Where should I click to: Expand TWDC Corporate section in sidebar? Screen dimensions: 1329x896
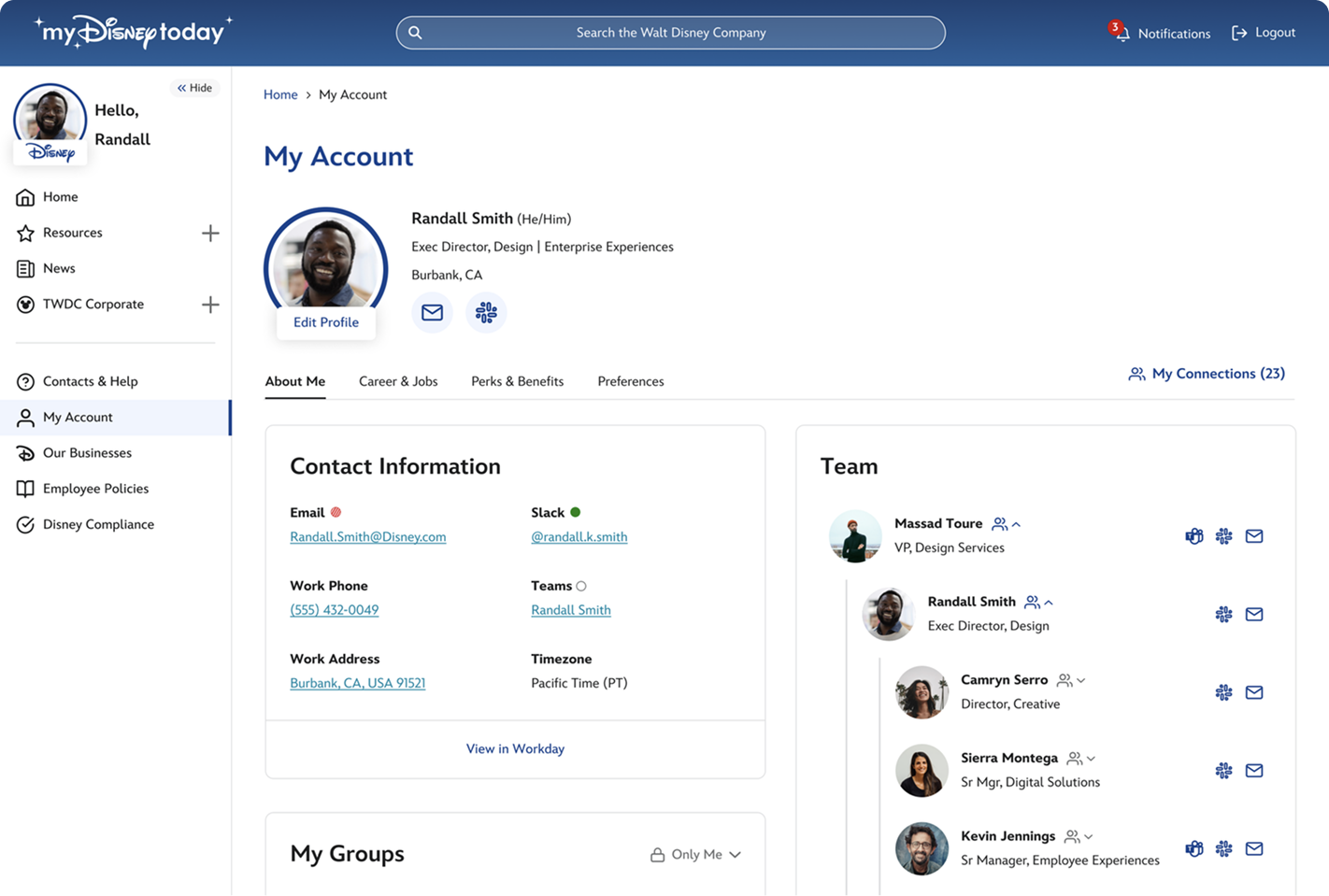pos(210,305)
